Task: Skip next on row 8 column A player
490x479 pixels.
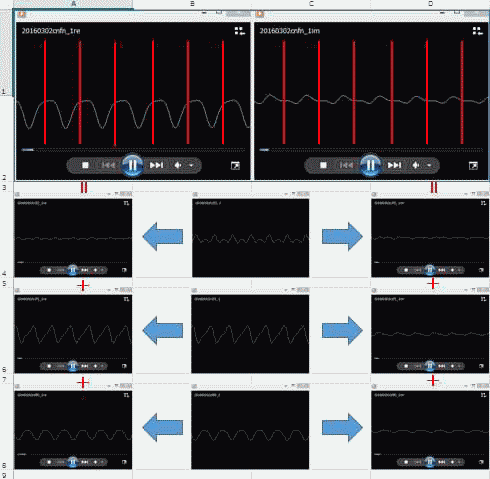Action: 85,462
